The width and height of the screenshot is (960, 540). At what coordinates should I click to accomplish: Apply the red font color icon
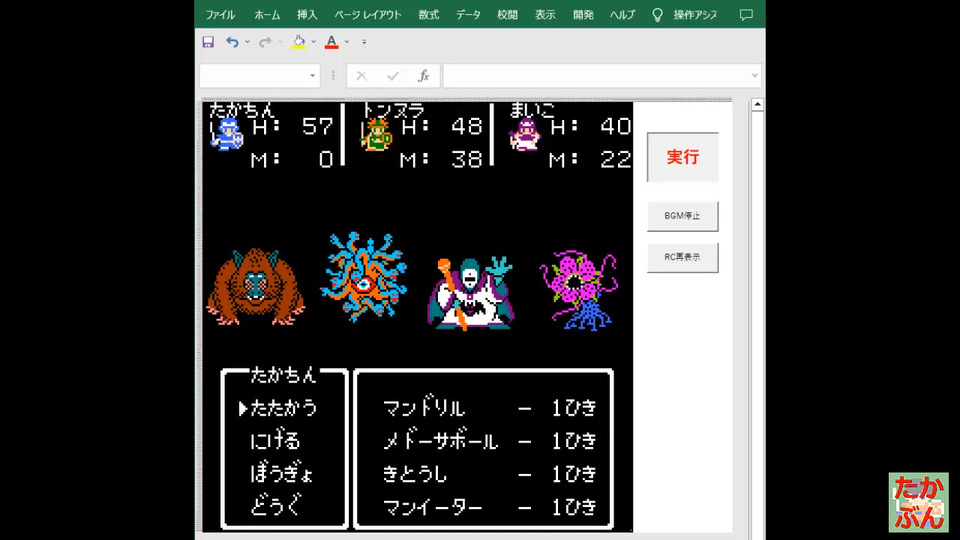coord(331,42)
